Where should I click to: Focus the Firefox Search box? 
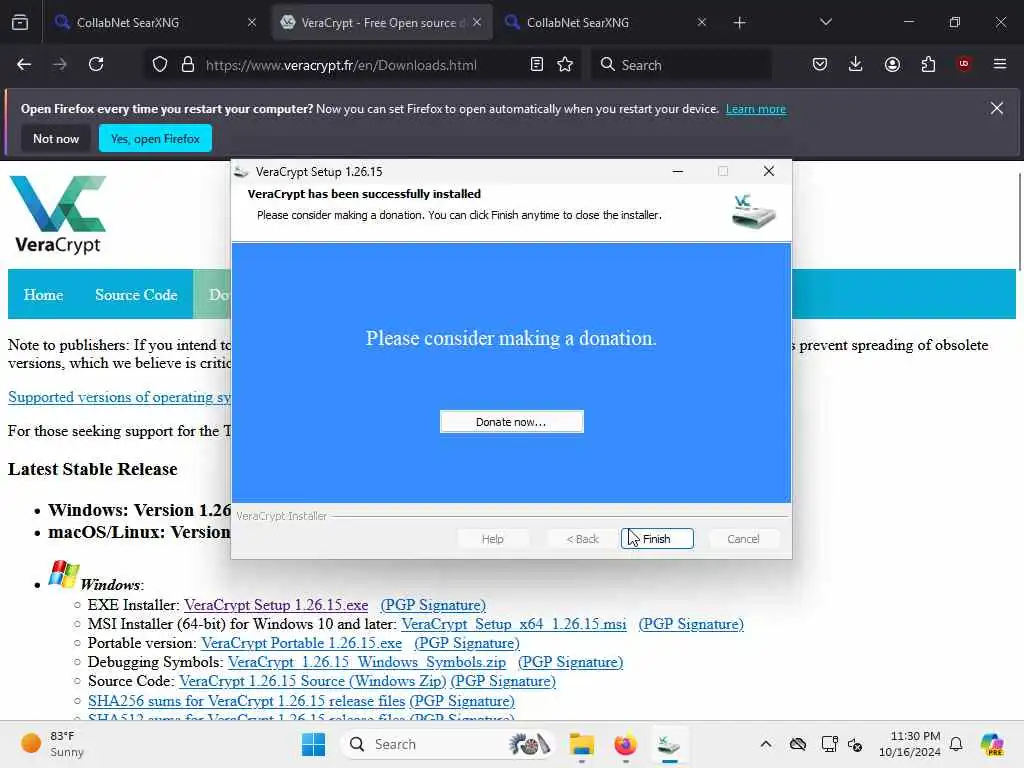(681, 65)
